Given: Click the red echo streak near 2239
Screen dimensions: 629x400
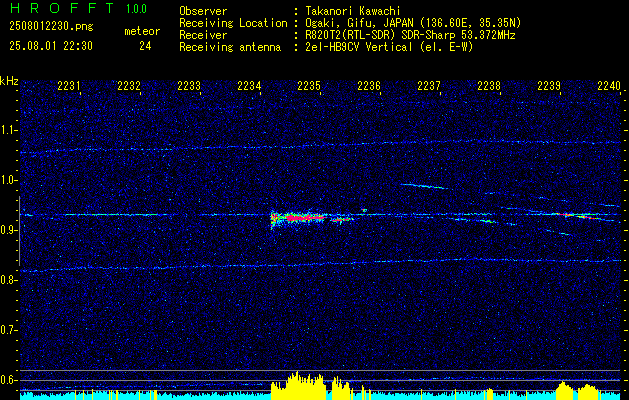Looking at the screenshot, I should click(x=580, y=216).
